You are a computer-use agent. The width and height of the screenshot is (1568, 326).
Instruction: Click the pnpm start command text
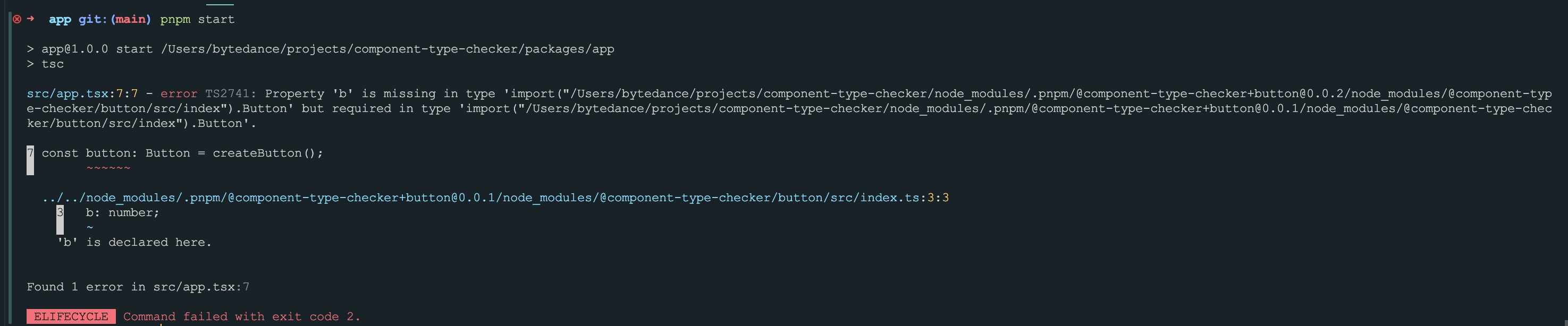tap(197, 20)
